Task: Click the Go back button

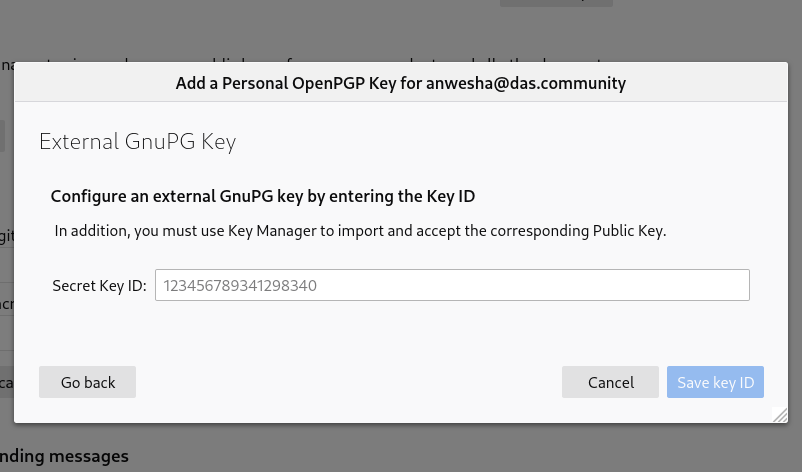Action: pyautogui.click(x=87, y=382)
